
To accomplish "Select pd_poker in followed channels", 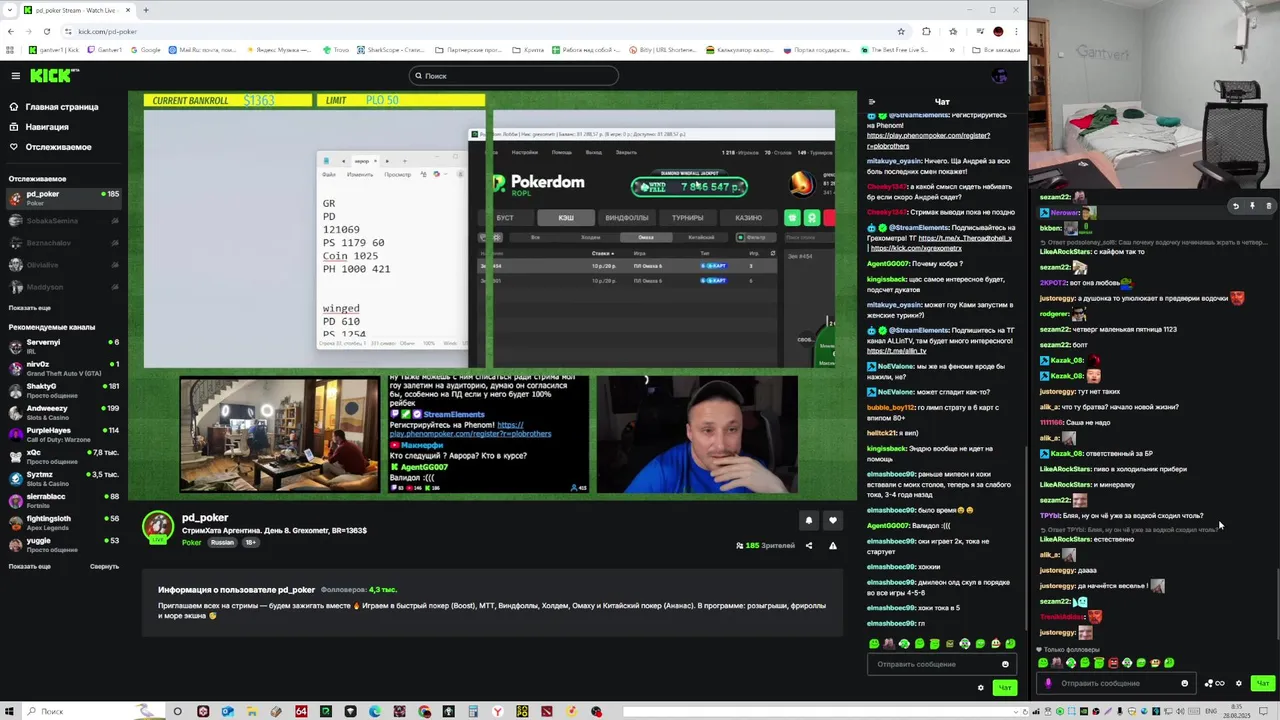I will click(x=64, y=198).
